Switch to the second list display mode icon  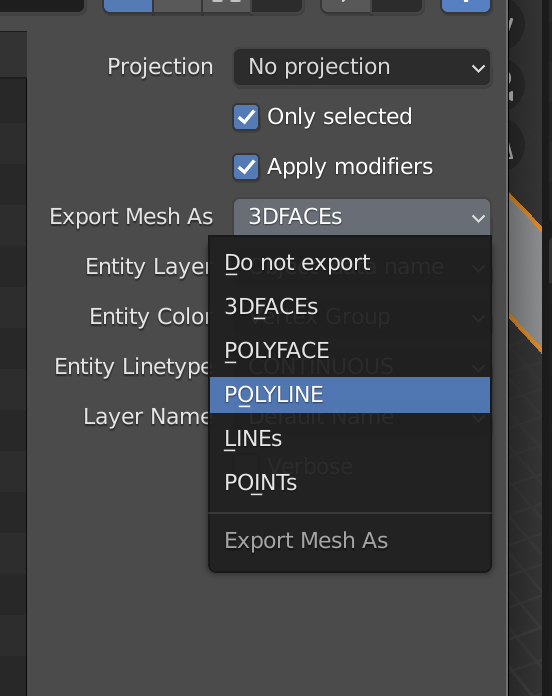coord(177,5)
